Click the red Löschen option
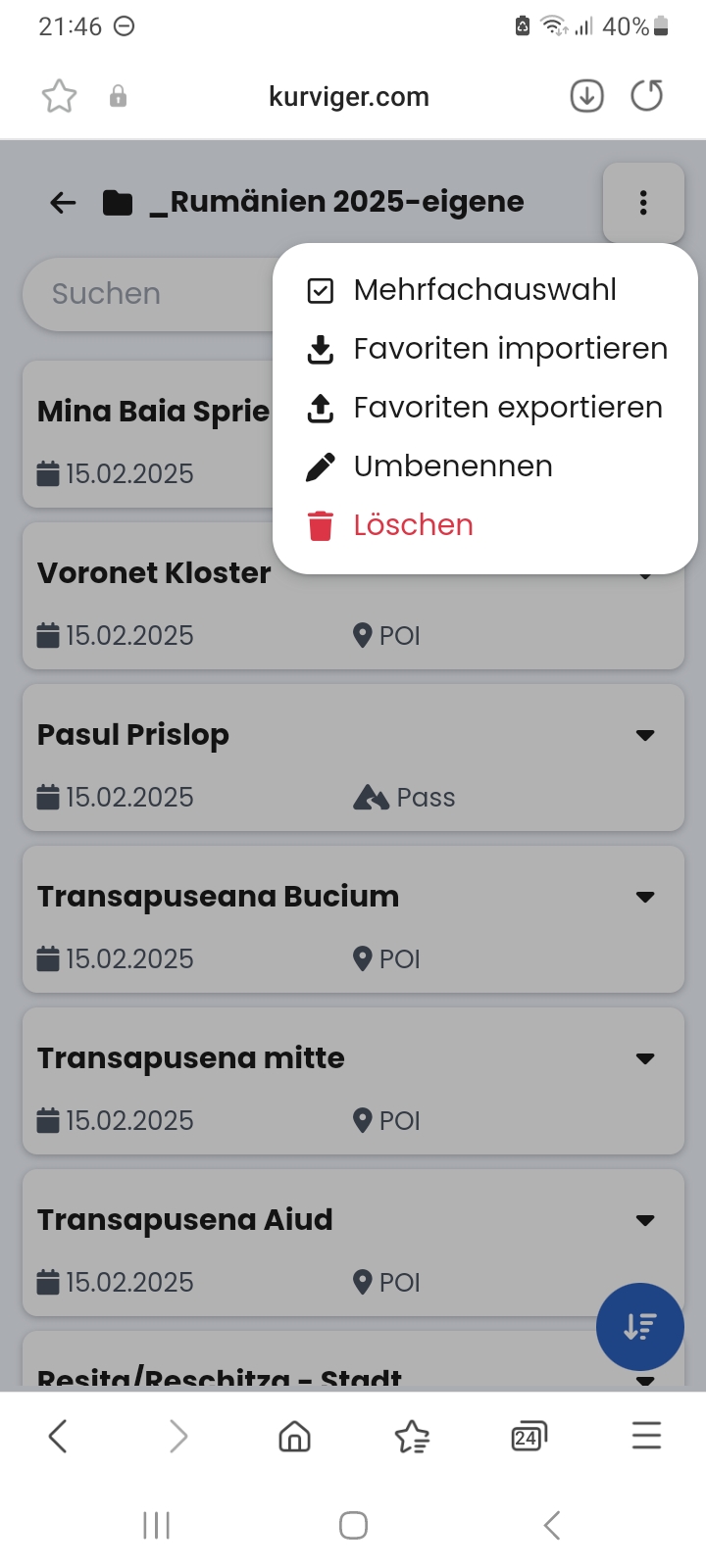This screenshot has width=706, height=1568. (485, 525)
